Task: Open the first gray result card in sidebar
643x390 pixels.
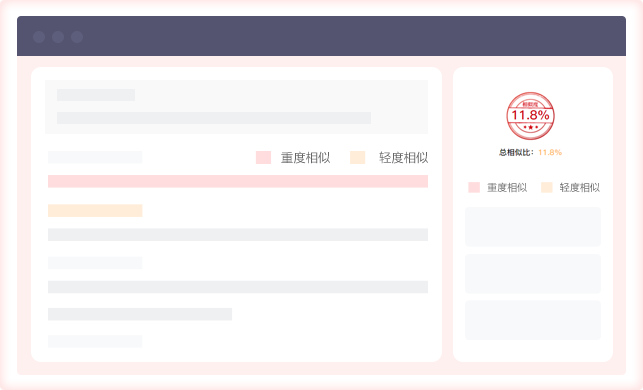Action: 533,227
